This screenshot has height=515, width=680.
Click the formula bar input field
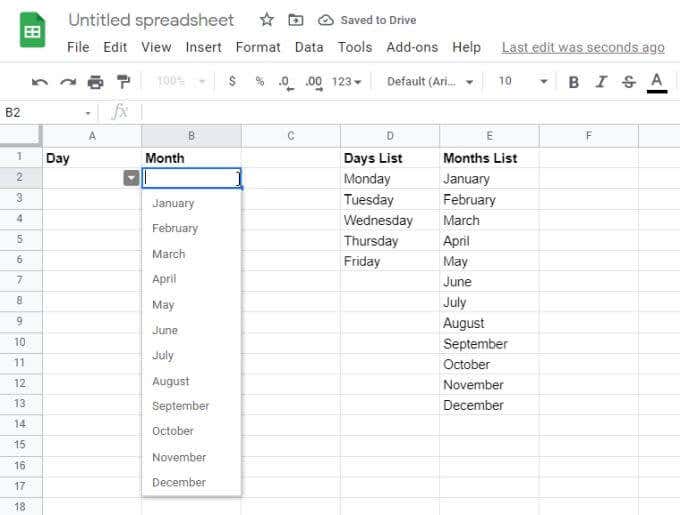[400, 112]
